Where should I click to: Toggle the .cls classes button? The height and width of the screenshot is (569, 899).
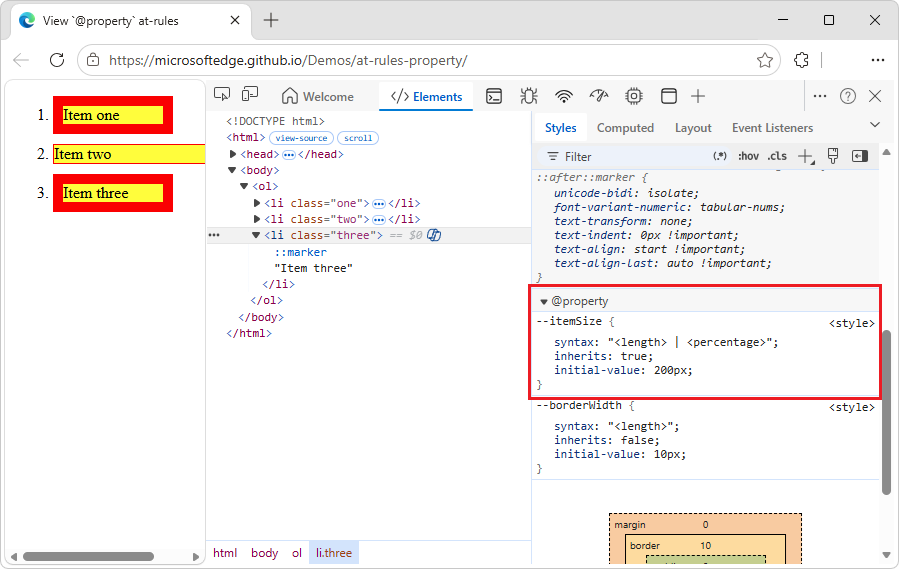[777, 156]
